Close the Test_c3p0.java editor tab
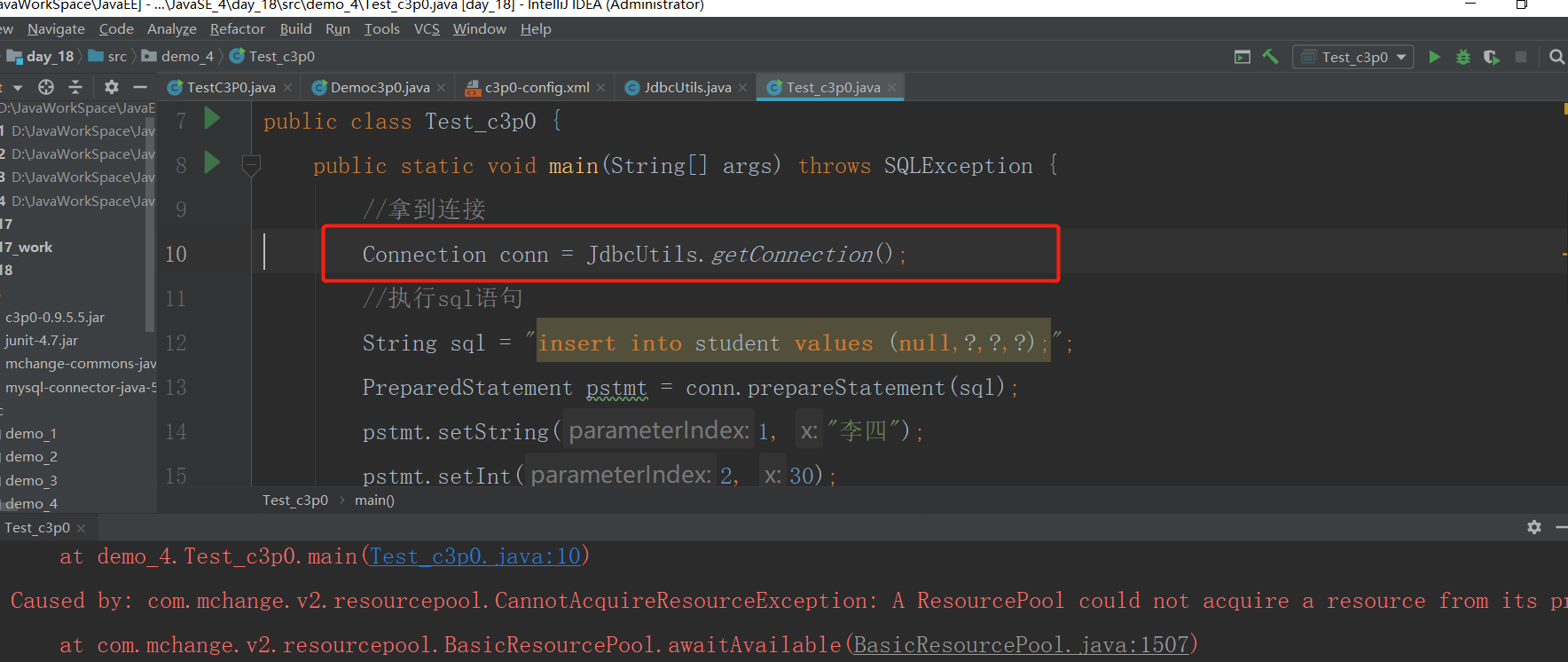 coord(891,88)
